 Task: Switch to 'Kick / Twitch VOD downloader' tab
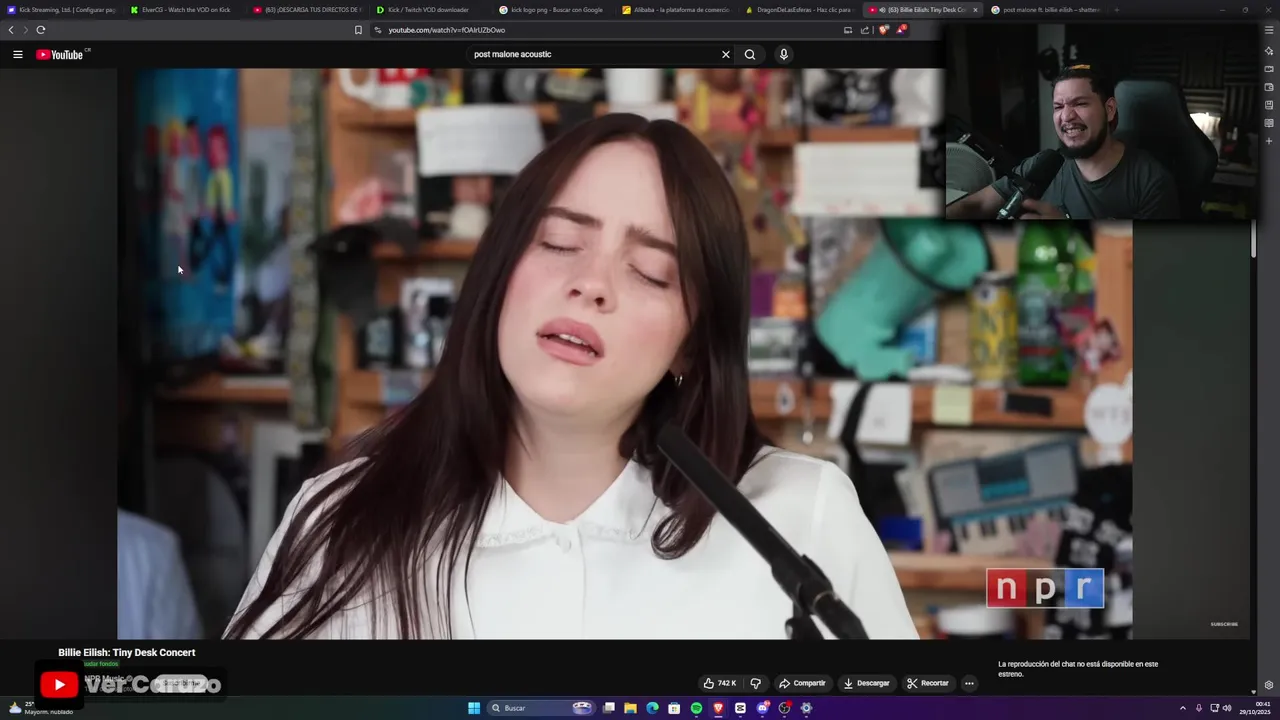(x=431, y=10)
